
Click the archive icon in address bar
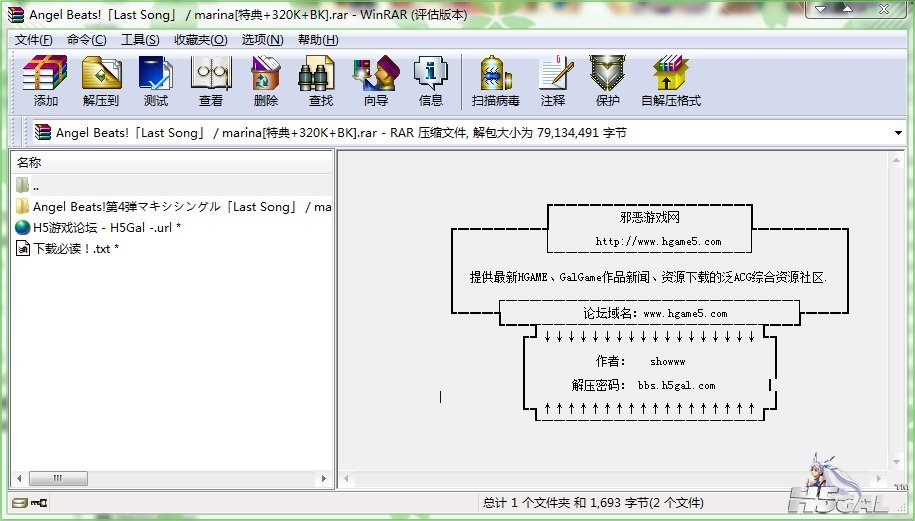pos(42,132)
